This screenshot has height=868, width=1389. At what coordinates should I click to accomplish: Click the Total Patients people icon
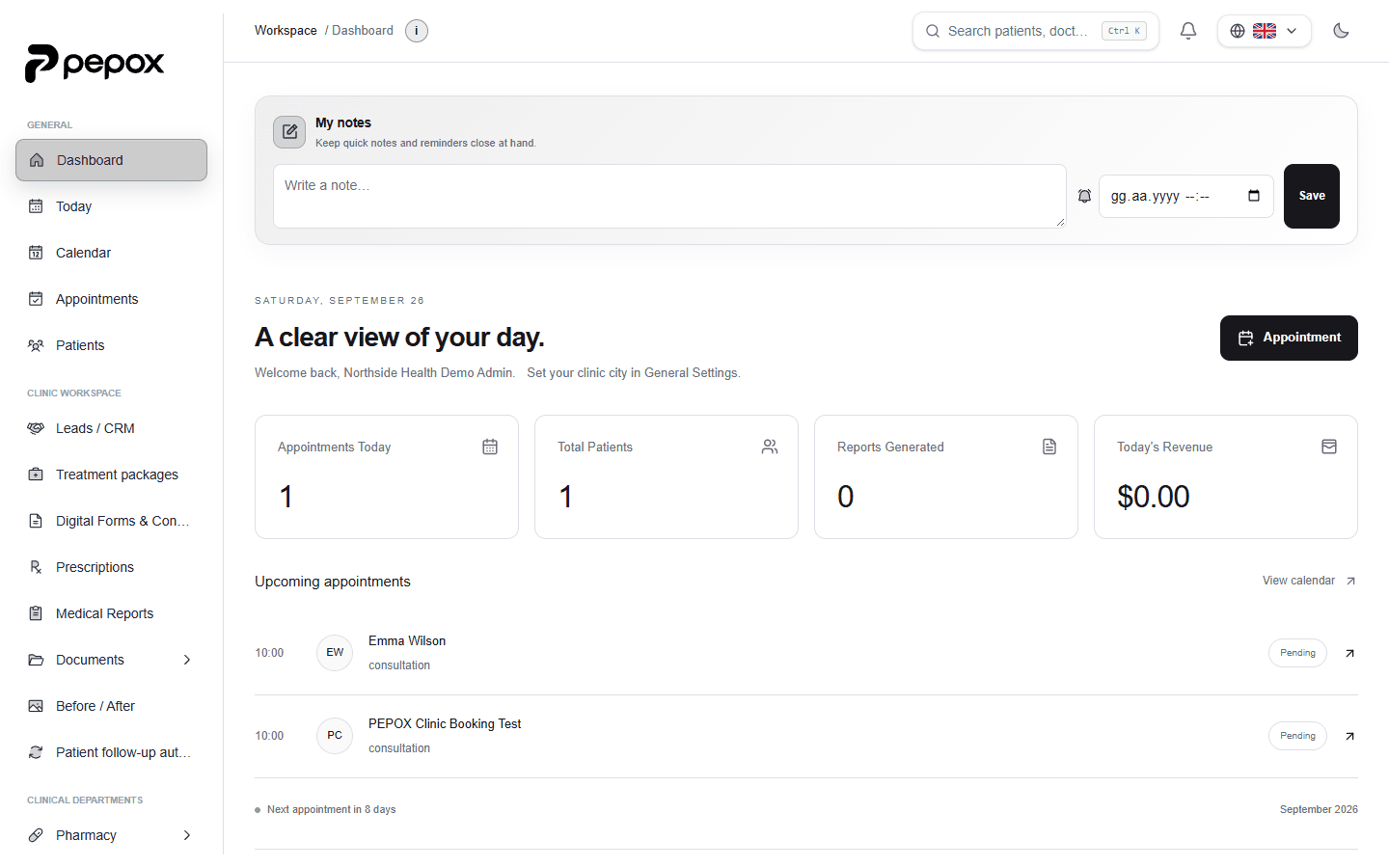coord(770,447)
